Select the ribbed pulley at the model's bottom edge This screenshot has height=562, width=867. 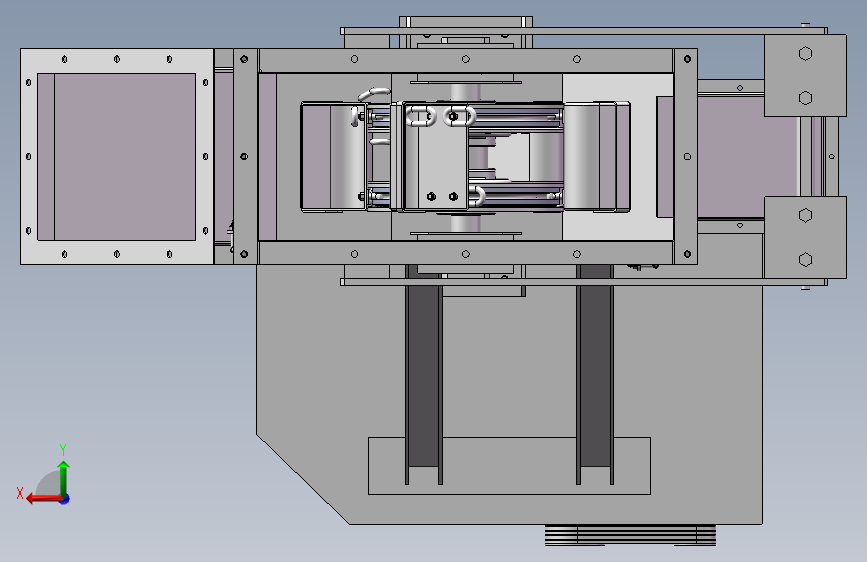630,535
